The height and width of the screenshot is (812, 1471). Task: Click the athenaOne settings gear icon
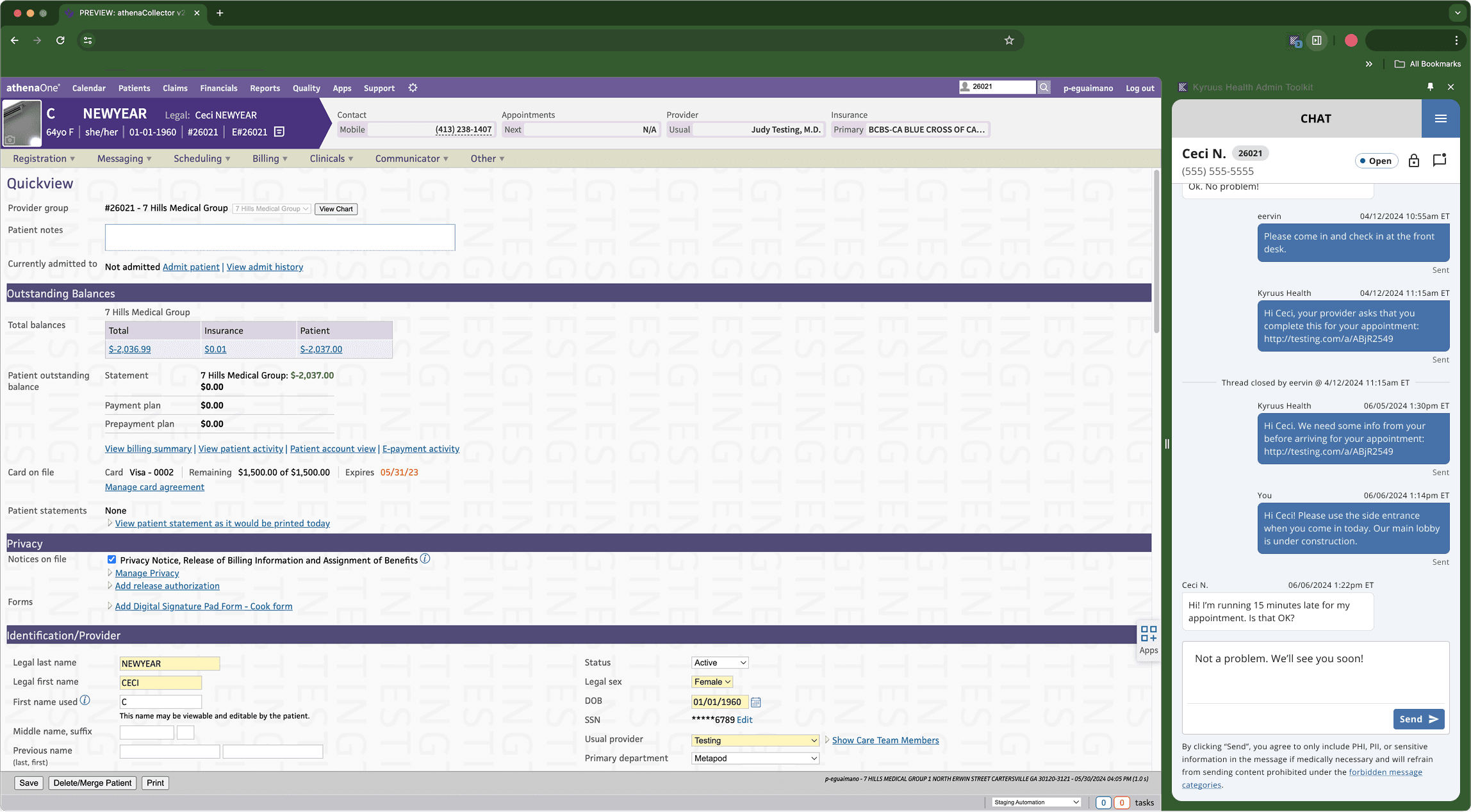point(413,88)
